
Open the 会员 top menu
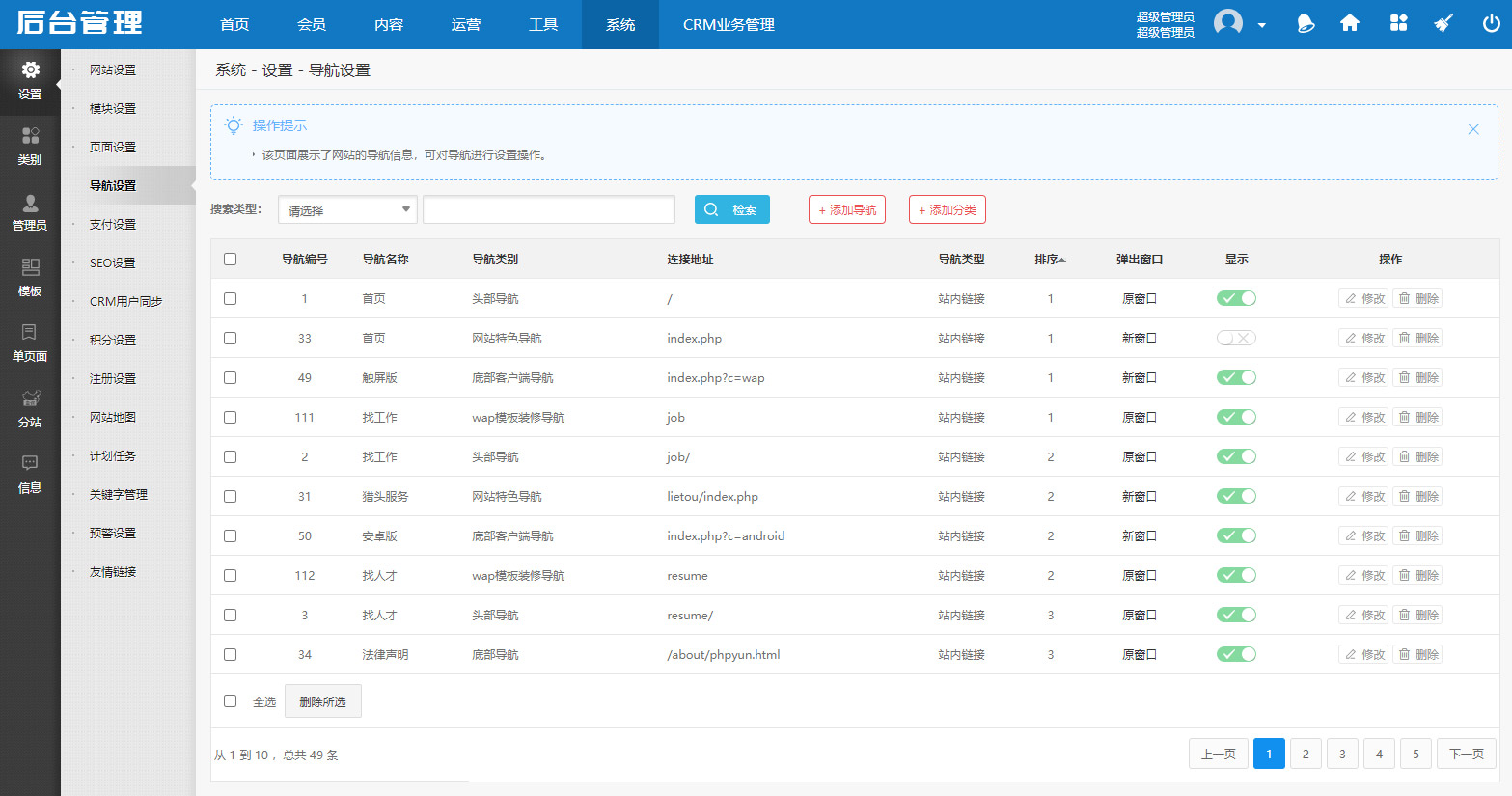click(312, 24)
